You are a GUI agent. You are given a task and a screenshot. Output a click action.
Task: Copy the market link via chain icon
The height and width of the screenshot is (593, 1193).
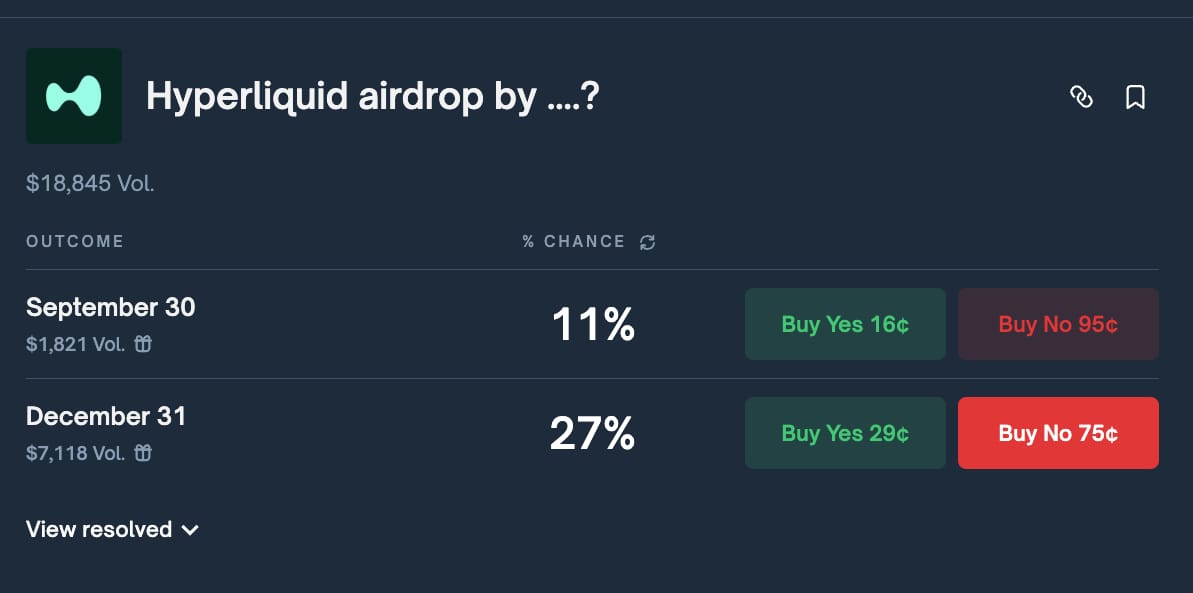coord(1081,97)
